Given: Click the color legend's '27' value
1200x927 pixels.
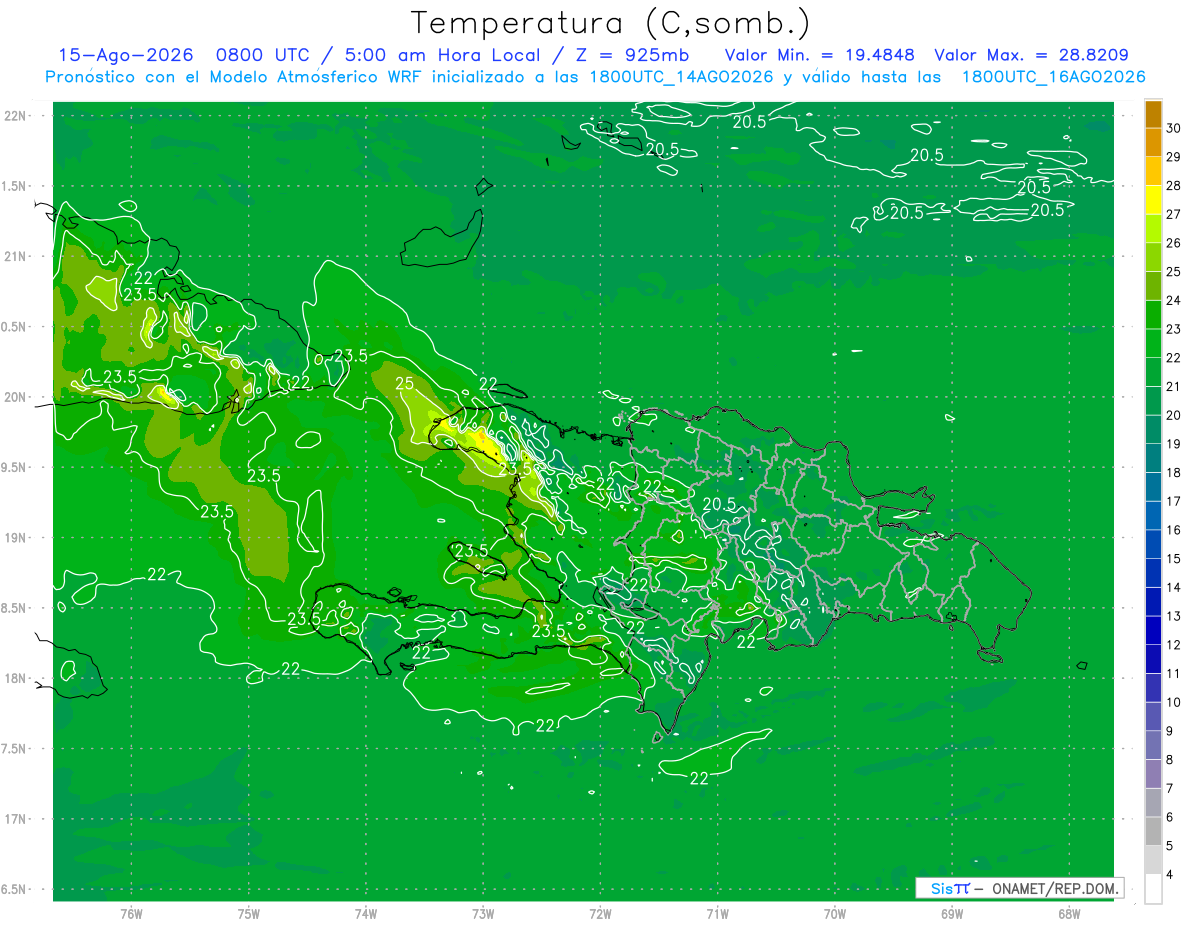Looking at the screenshot, I should pos(1174,214).
